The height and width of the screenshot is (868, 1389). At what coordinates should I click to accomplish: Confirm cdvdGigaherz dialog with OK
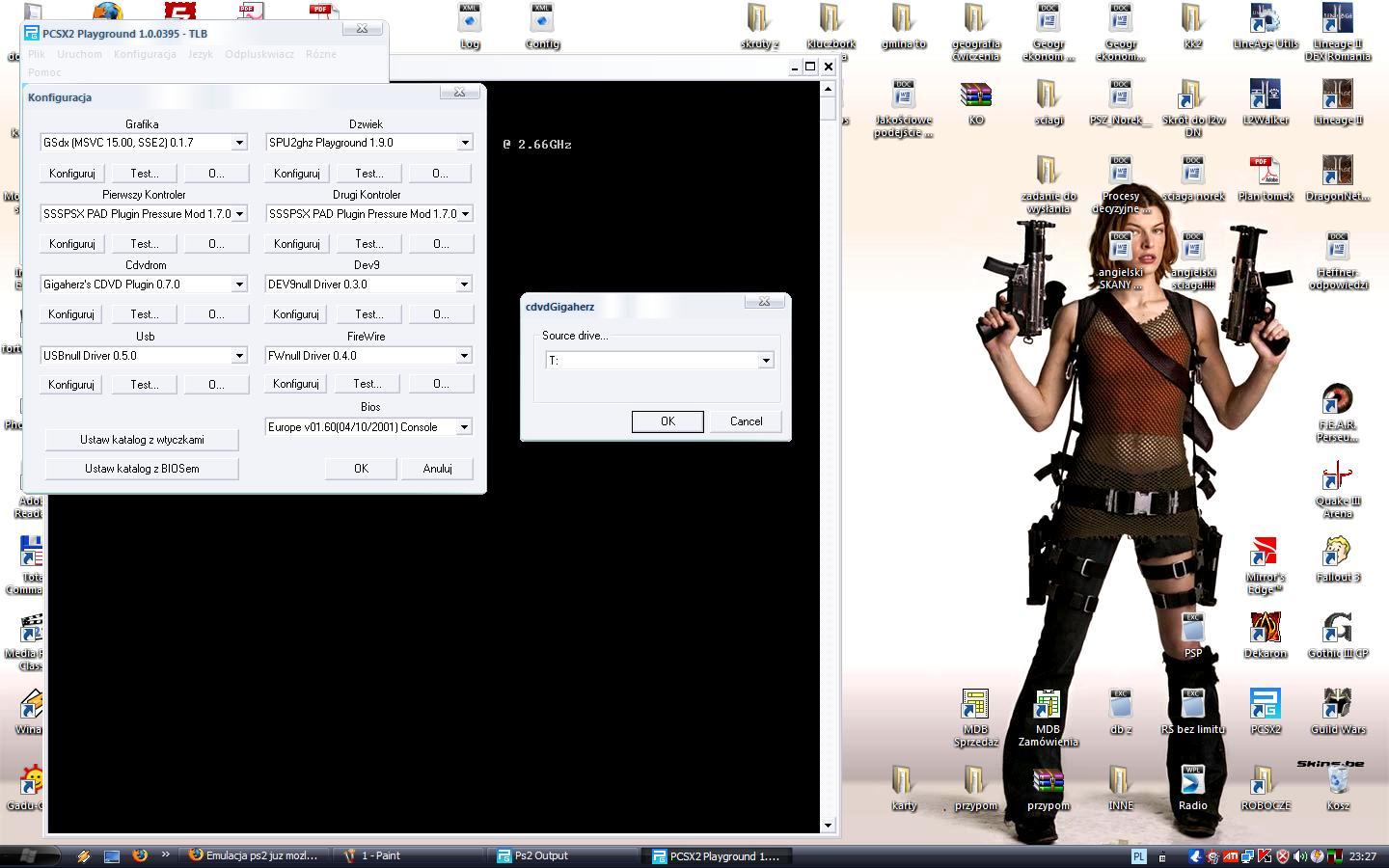point(667,421)
